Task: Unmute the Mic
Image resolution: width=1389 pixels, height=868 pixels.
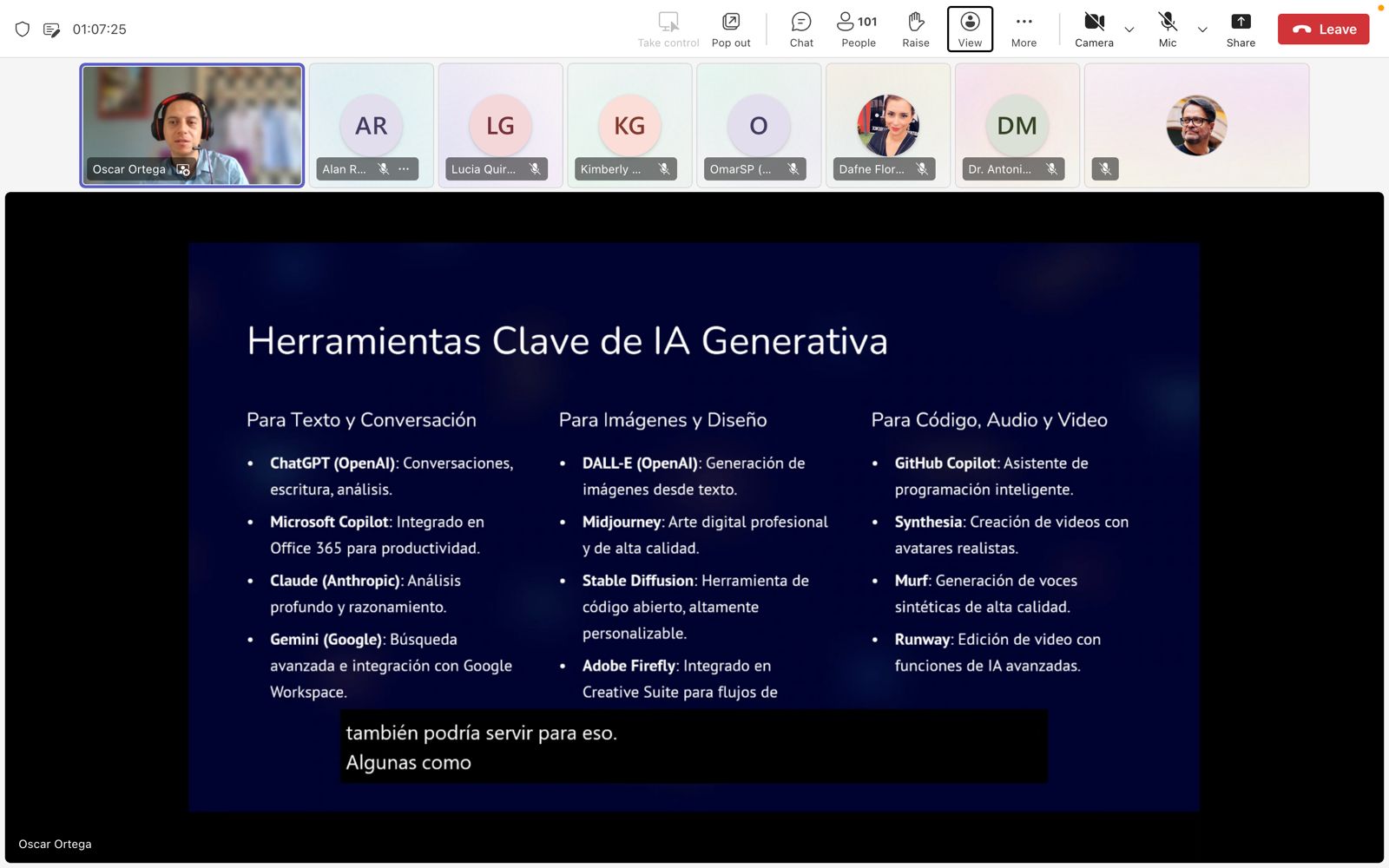Action: click(x=1168, y=30)
